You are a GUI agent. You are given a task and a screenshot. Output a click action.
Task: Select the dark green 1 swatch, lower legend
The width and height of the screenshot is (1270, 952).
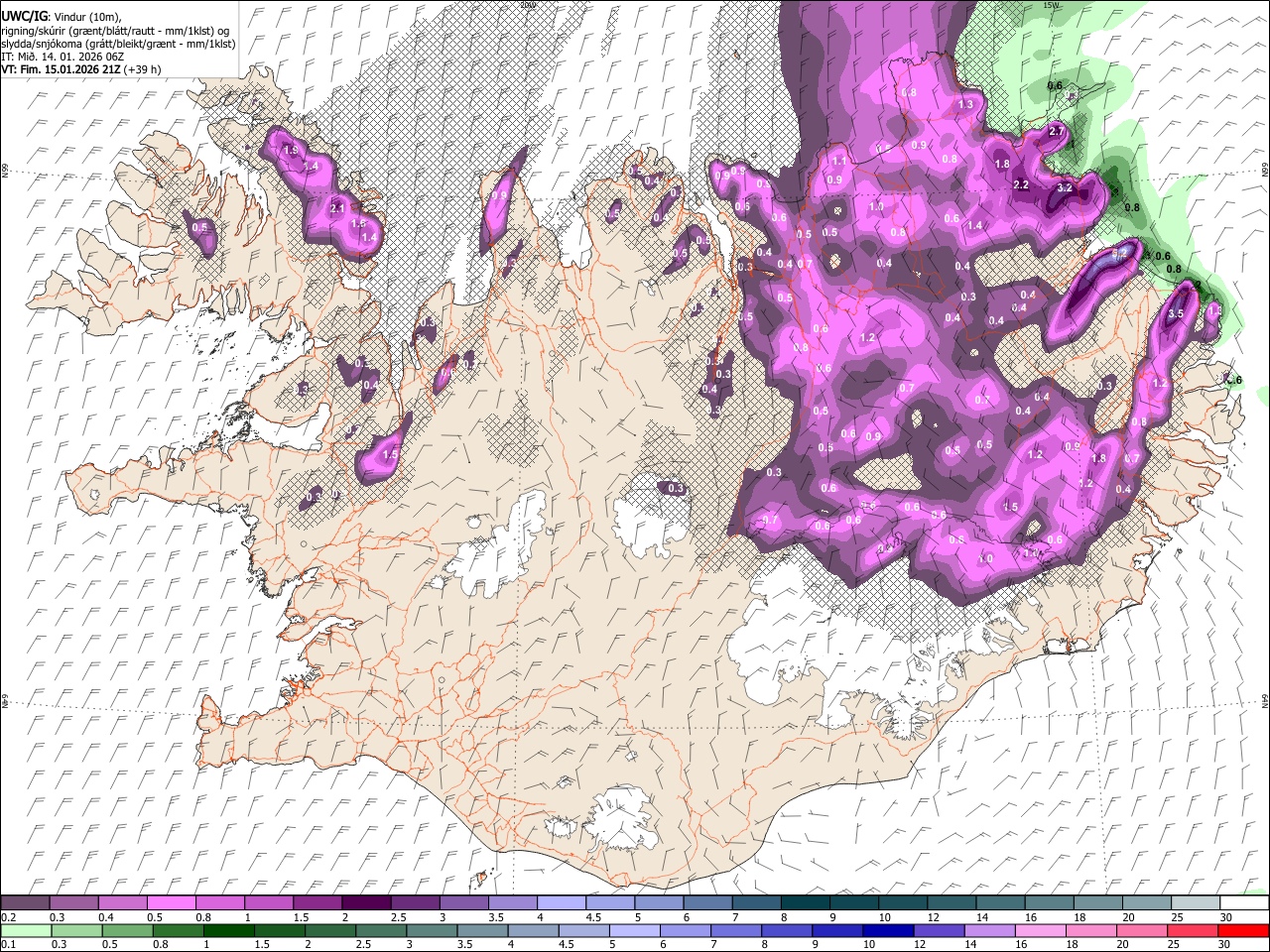(x=228, y=931)
